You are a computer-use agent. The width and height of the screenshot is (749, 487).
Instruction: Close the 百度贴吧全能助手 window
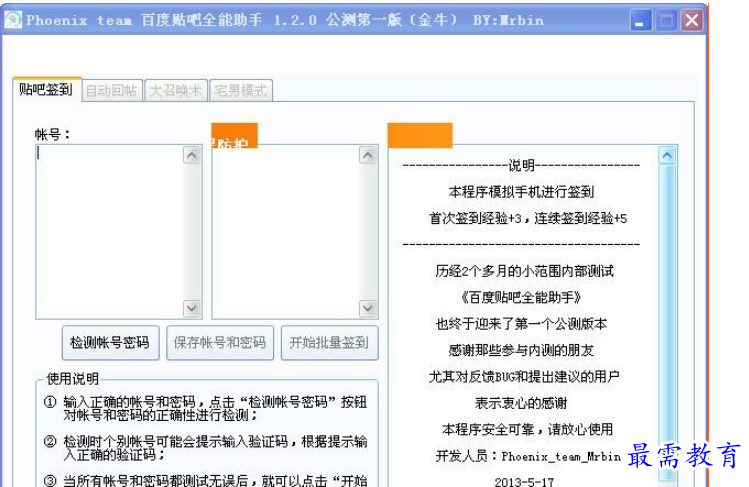pyautogui.click(x=692, y=21)
